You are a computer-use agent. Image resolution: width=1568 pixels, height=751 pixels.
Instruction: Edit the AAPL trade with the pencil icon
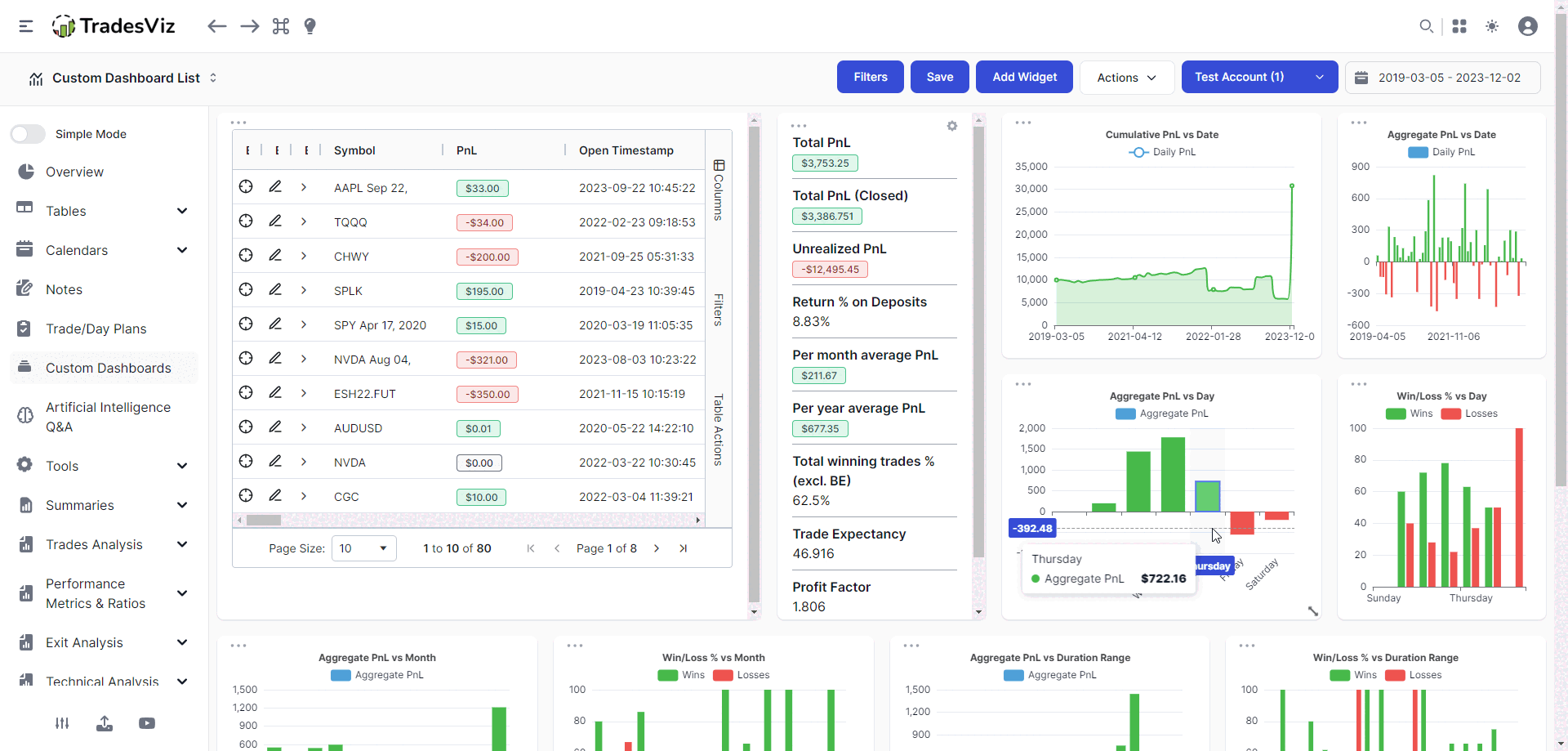275,186
